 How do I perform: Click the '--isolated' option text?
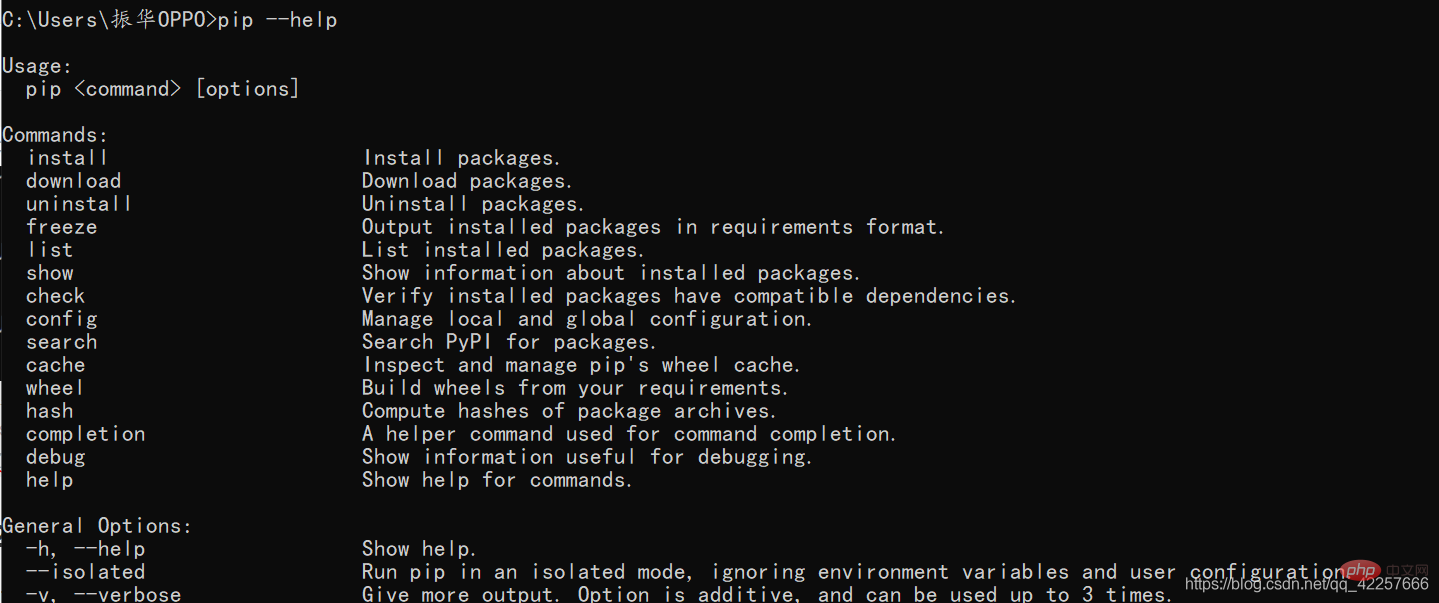pos(85,572)
